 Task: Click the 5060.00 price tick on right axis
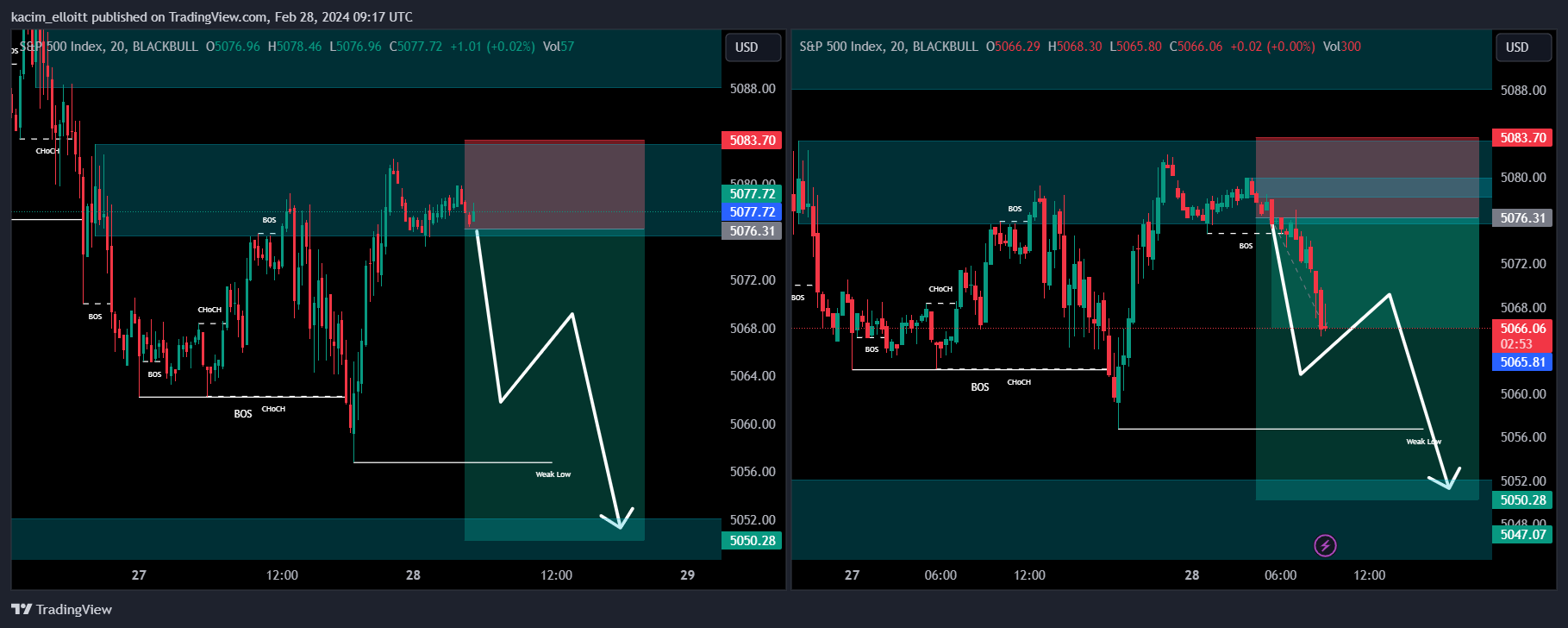[1523, 394]
